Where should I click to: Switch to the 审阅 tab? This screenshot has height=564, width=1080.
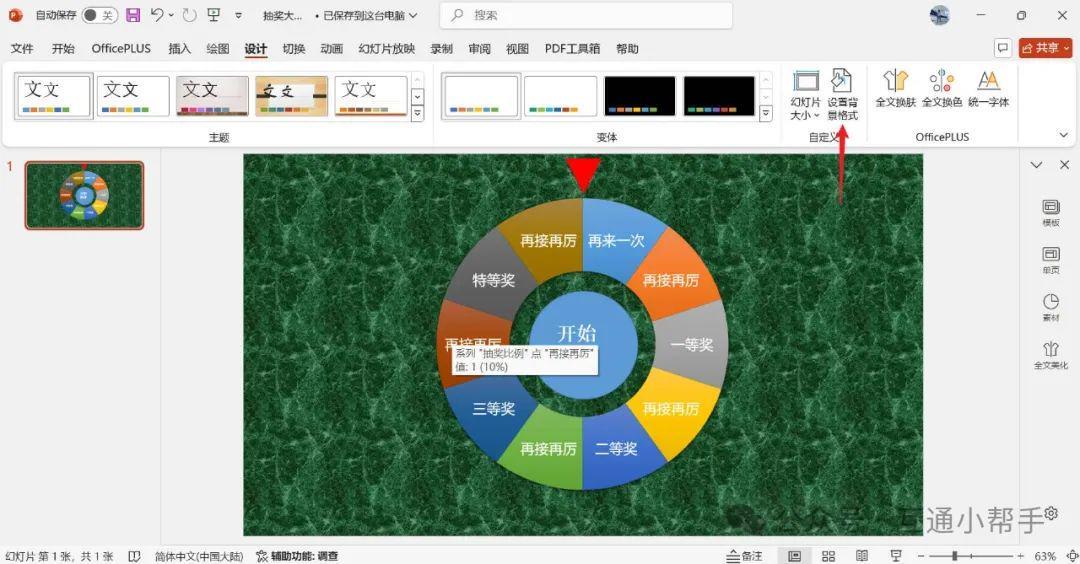coord(479,48)
